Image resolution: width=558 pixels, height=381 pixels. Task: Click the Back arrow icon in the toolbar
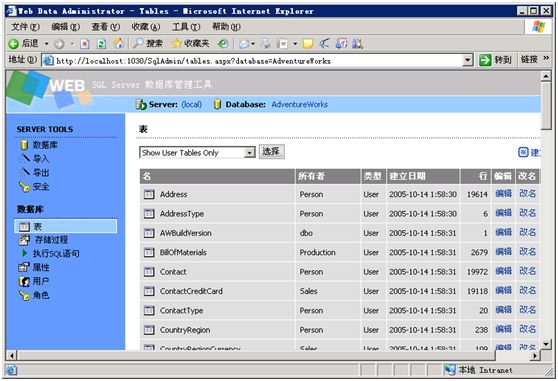tap(14, 44)
